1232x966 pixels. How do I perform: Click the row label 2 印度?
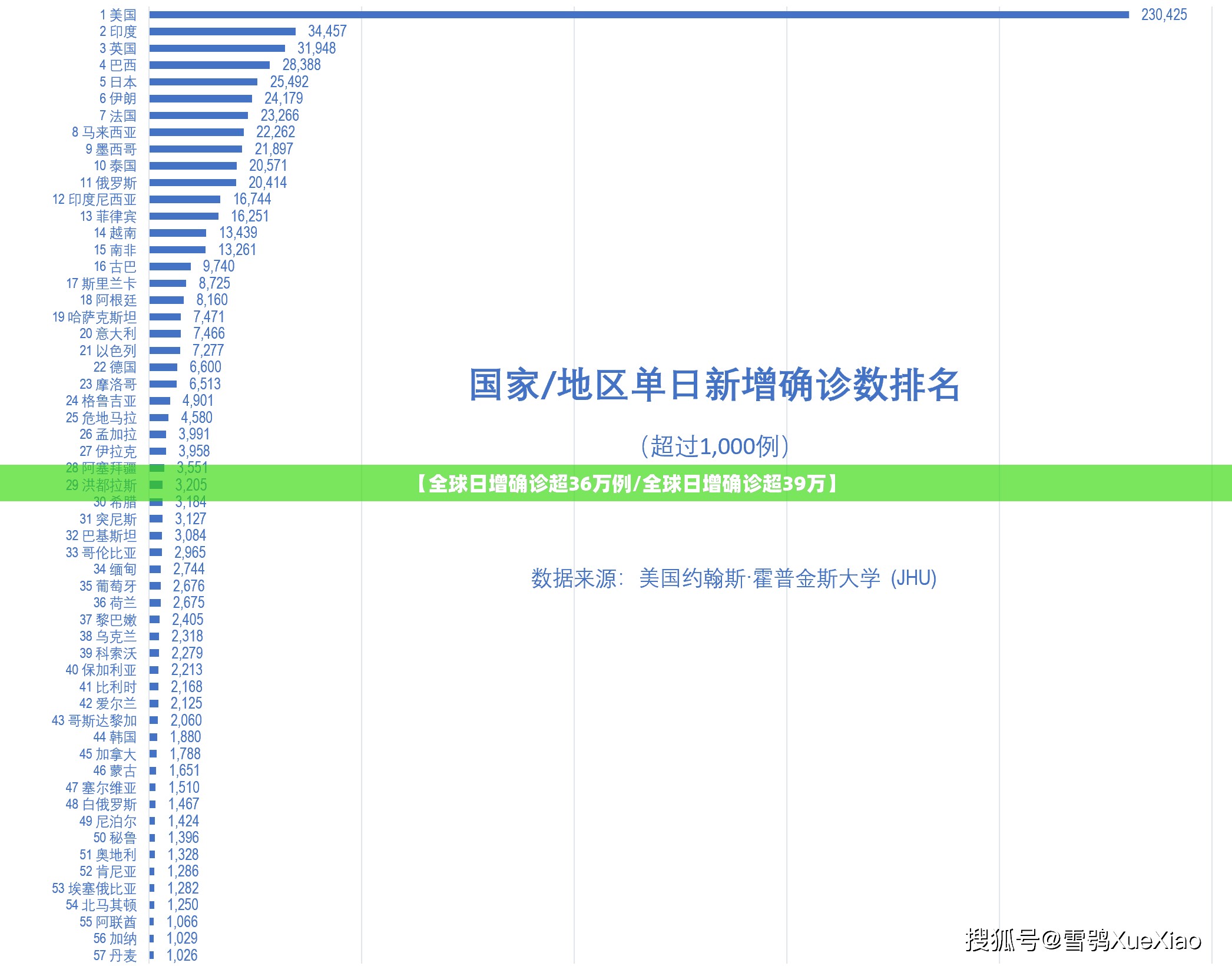(118, 31)
